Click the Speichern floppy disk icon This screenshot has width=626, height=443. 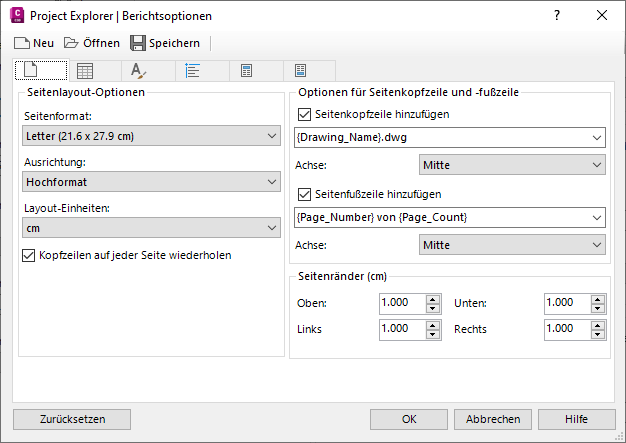pos(138,43)
